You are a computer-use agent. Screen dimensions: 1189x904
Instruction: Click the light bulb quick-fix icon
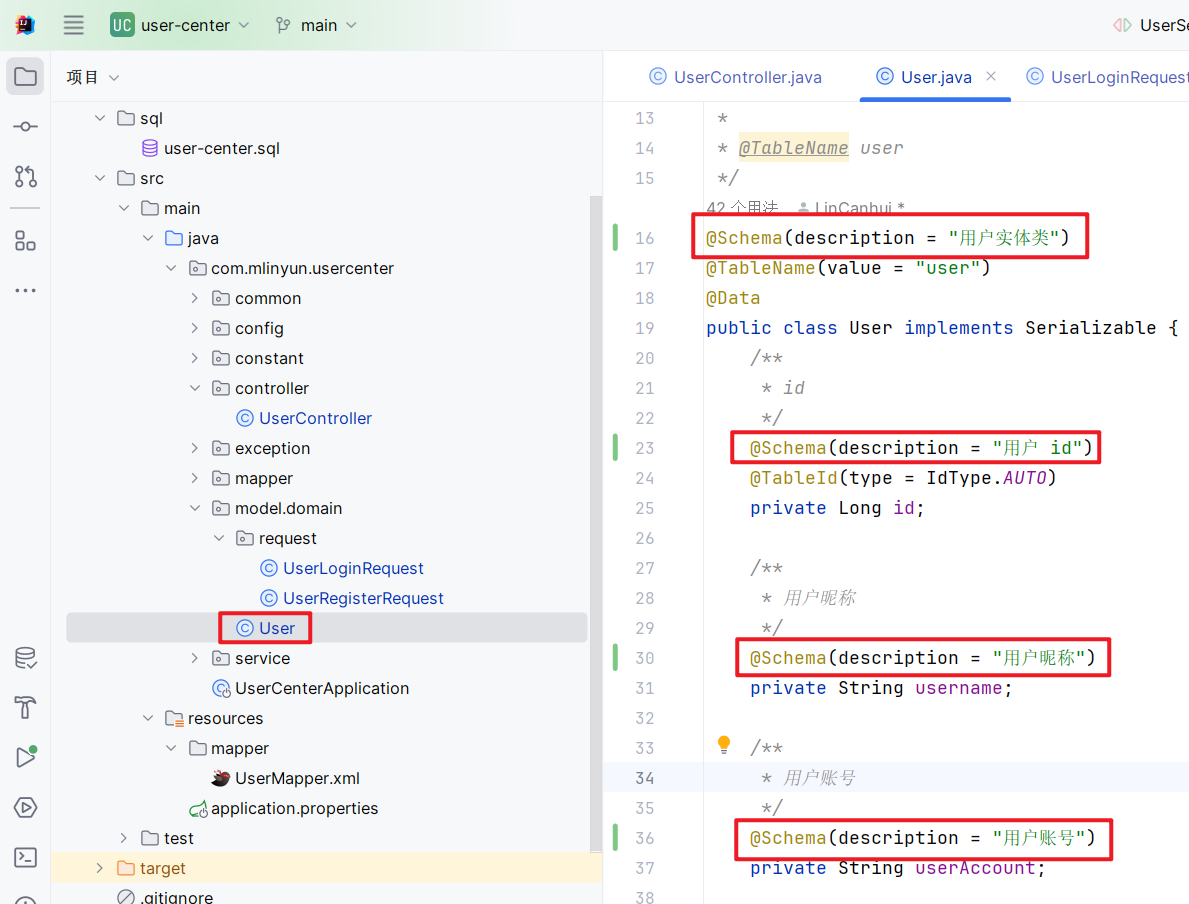point(724,745)
